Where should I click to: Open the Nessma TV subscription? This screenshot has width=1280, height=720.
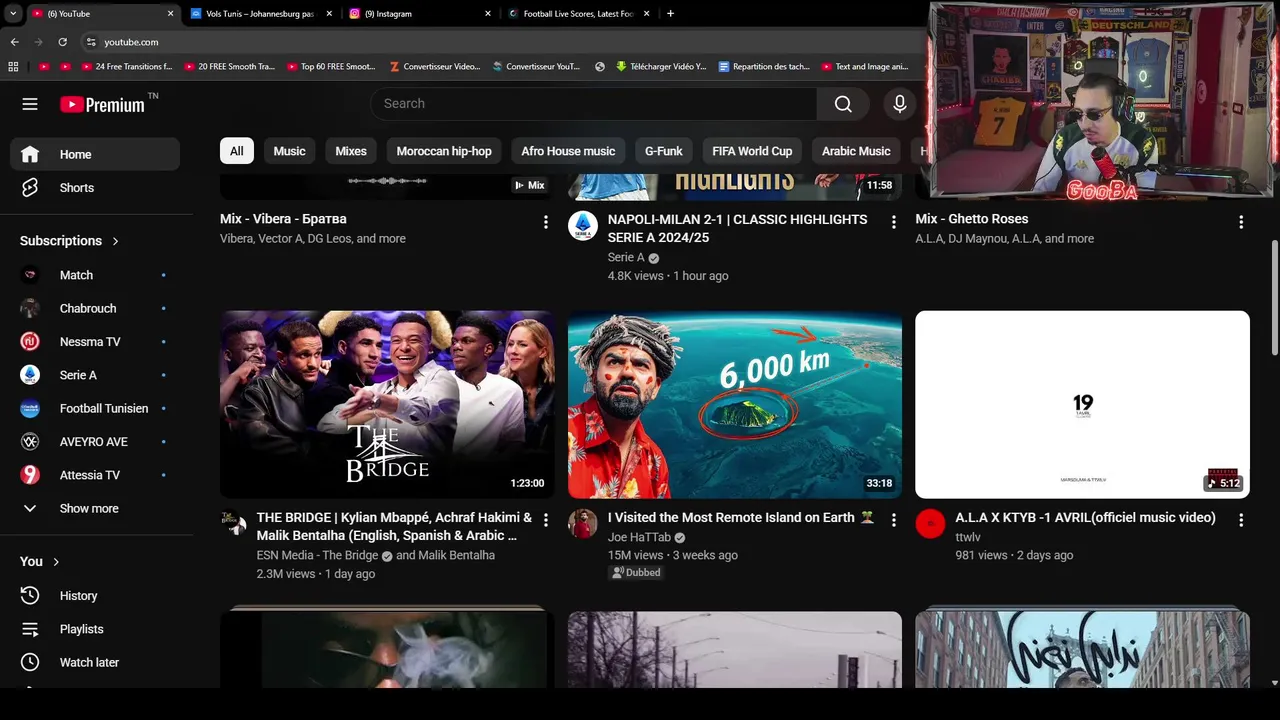(95, 342)
